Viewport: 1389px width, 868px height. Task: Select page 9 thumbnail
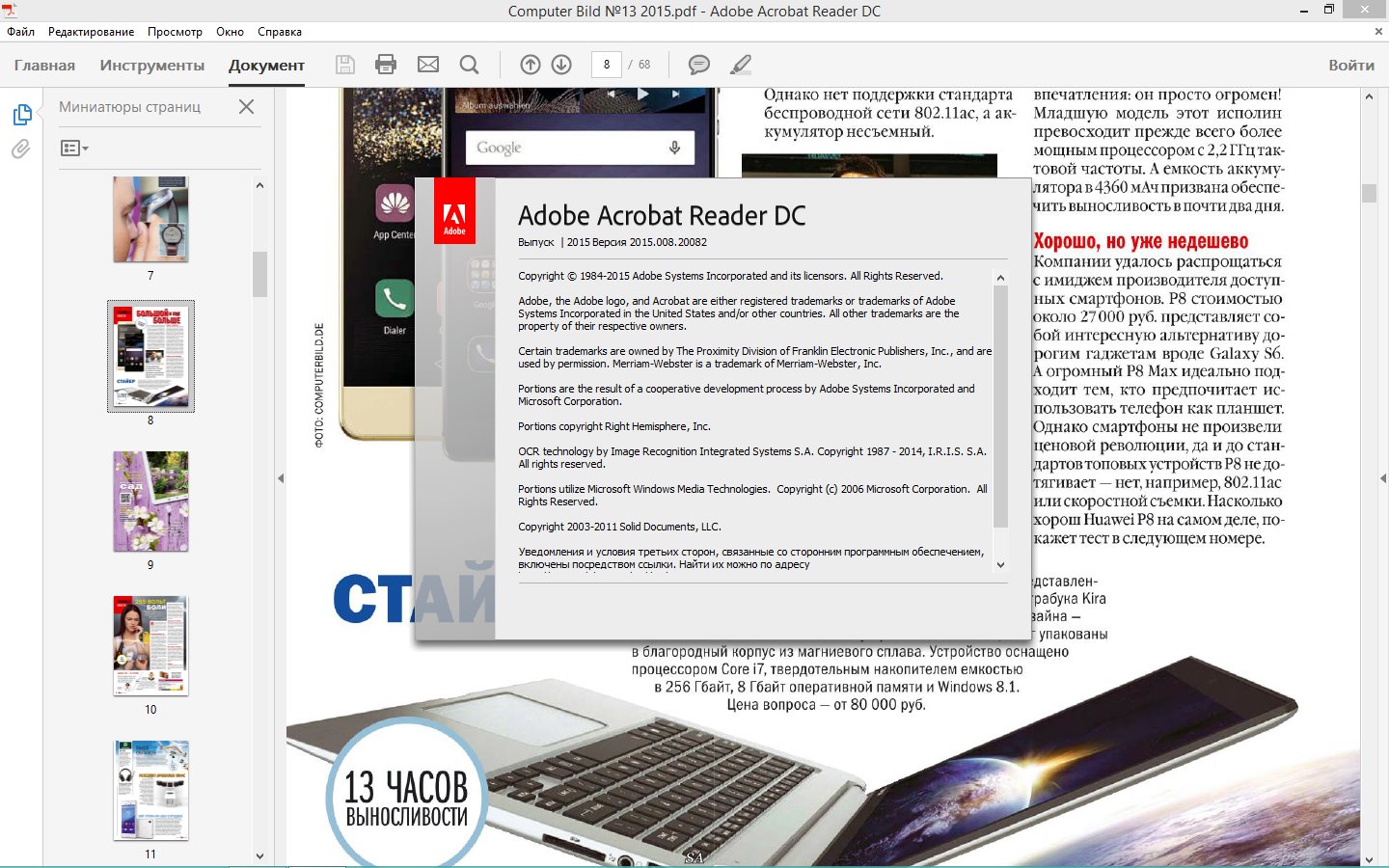(x=150, y=502)
